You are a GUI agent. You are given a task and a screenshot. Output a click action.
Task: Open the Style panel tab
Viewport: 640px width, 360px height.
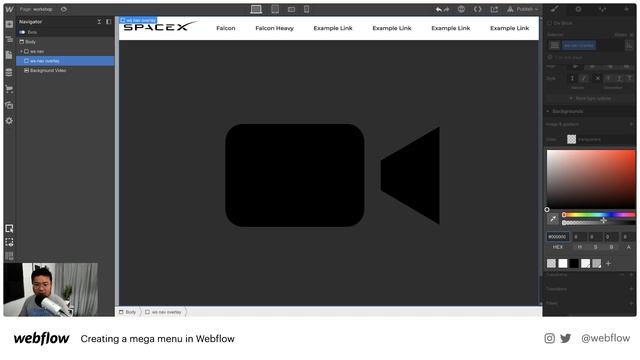pos(554,9)
